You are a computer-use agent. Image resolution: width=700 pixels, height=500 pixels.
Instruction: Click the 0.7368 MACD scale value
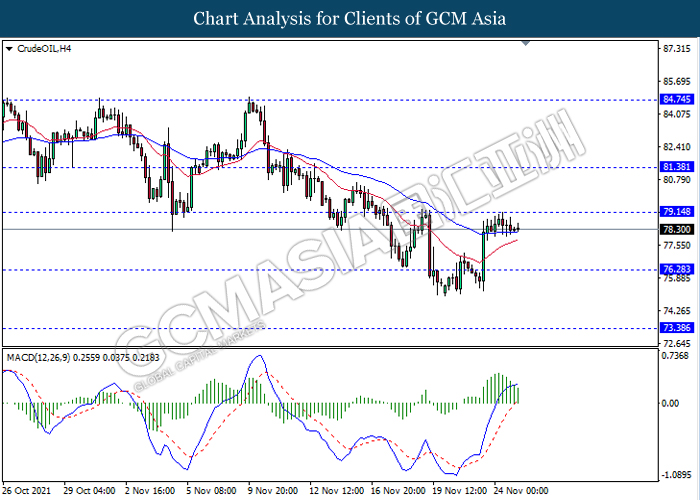(x=677, y=355)
